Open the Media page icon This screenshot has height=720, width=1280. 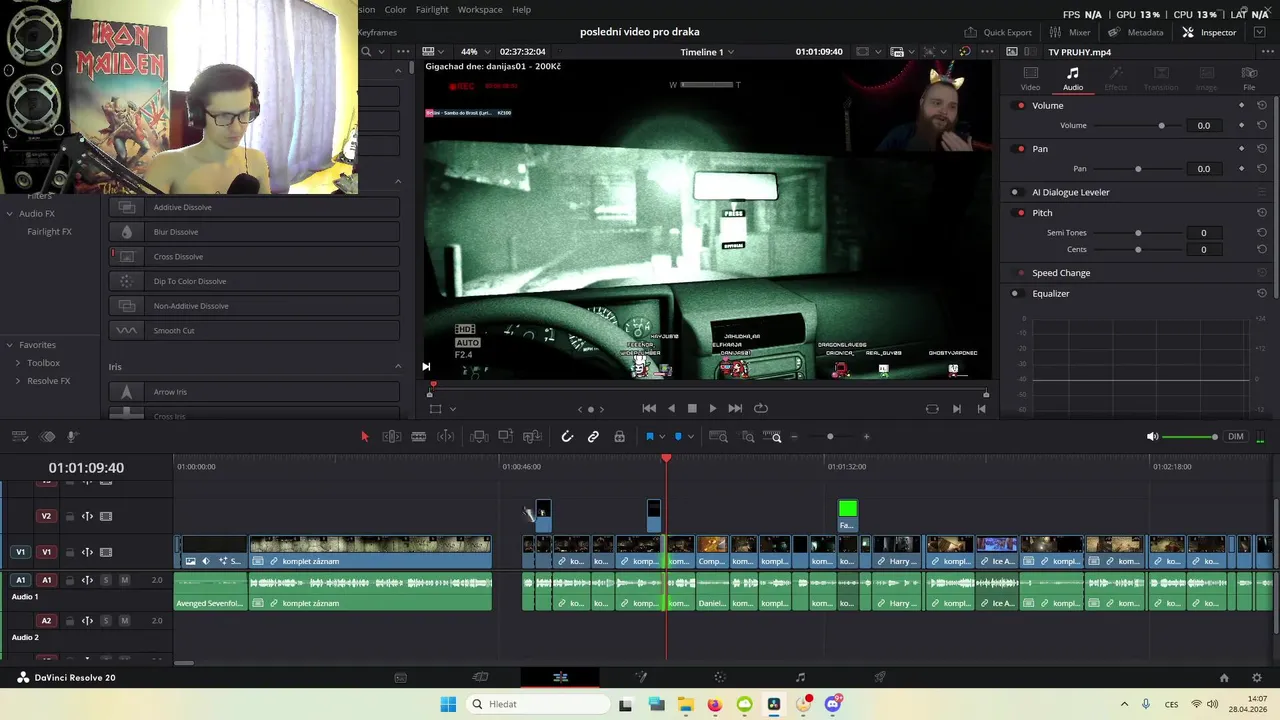[400, 677]
